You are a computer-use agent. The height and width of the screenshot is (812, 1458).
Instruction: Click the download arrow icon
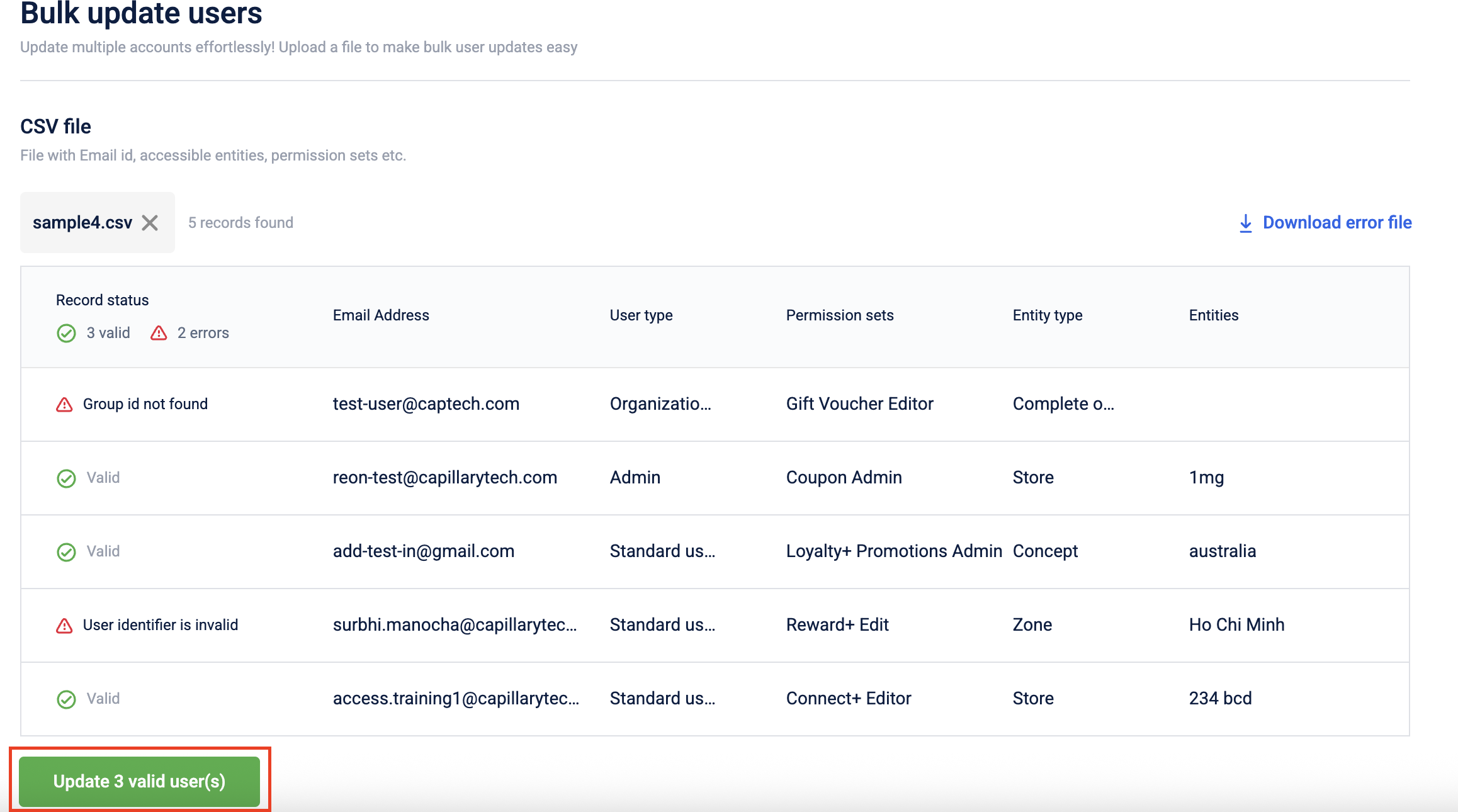tap(1245, 223)
